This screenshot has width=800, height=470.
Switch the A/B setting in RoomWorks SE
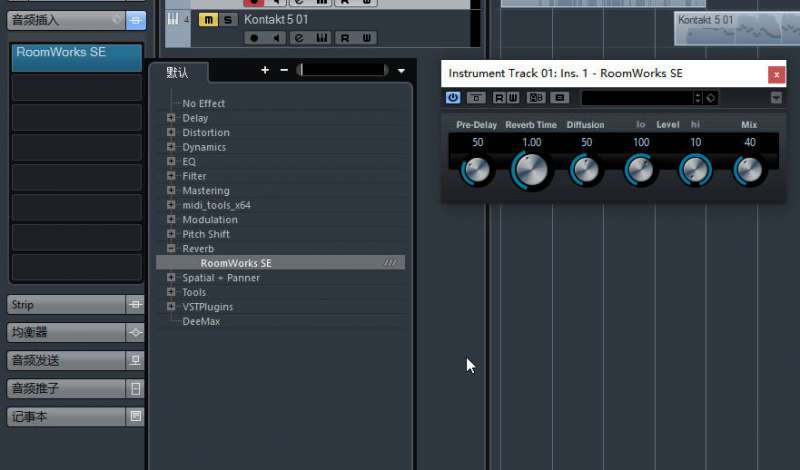(536, 97)
